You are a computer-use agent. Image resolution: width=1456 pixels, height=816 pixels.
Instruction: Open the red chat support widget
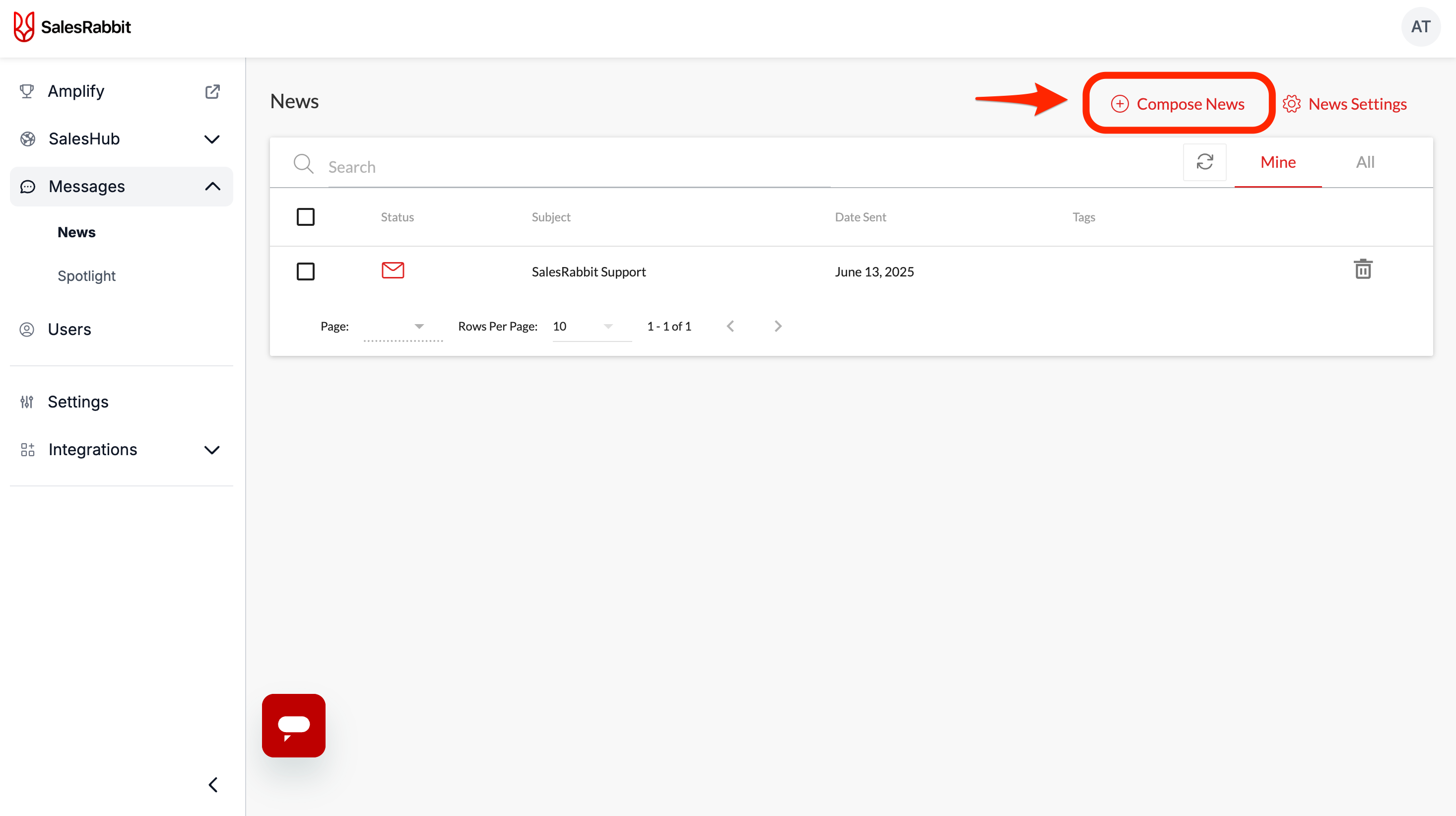(293, 725)
